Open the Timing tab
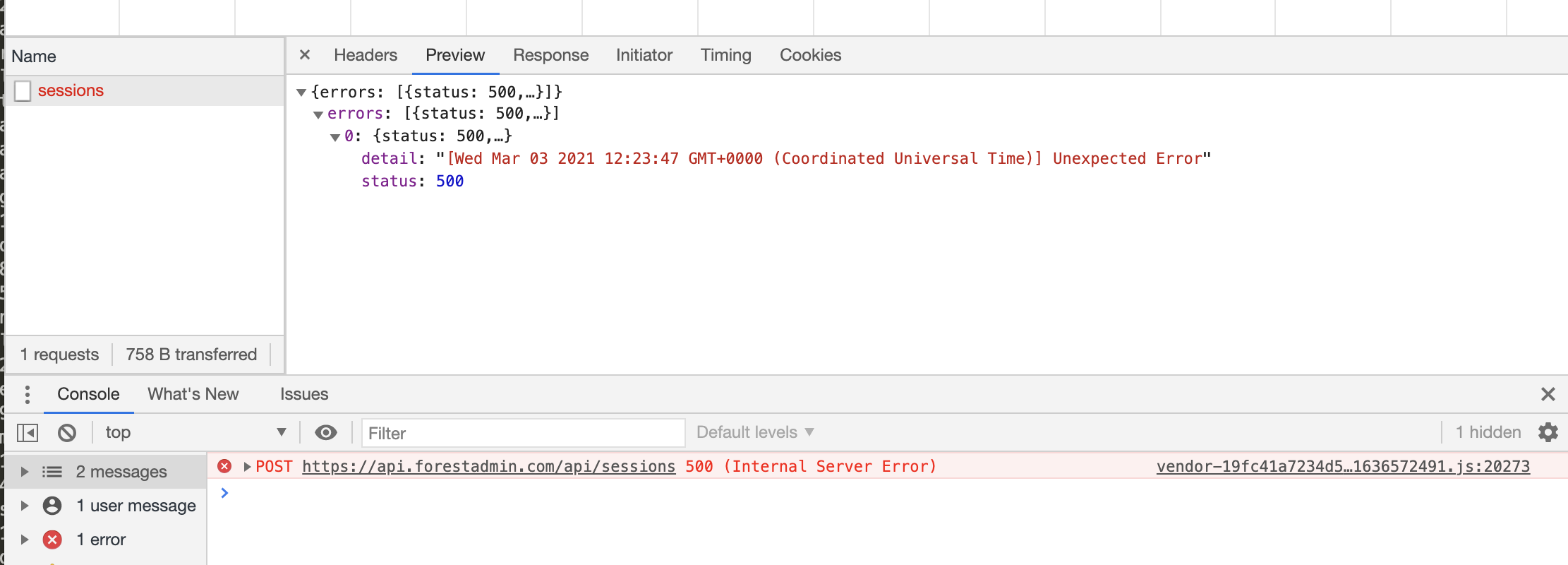Screen dimensions: 1568x565 point(725,55)
